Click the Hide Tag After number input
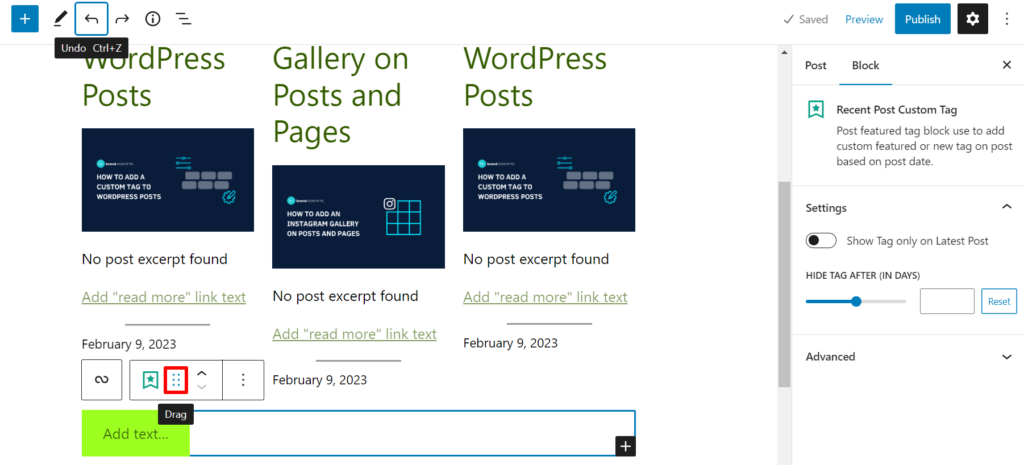Screen dimensions: 1024x465 tap(947, 301)
